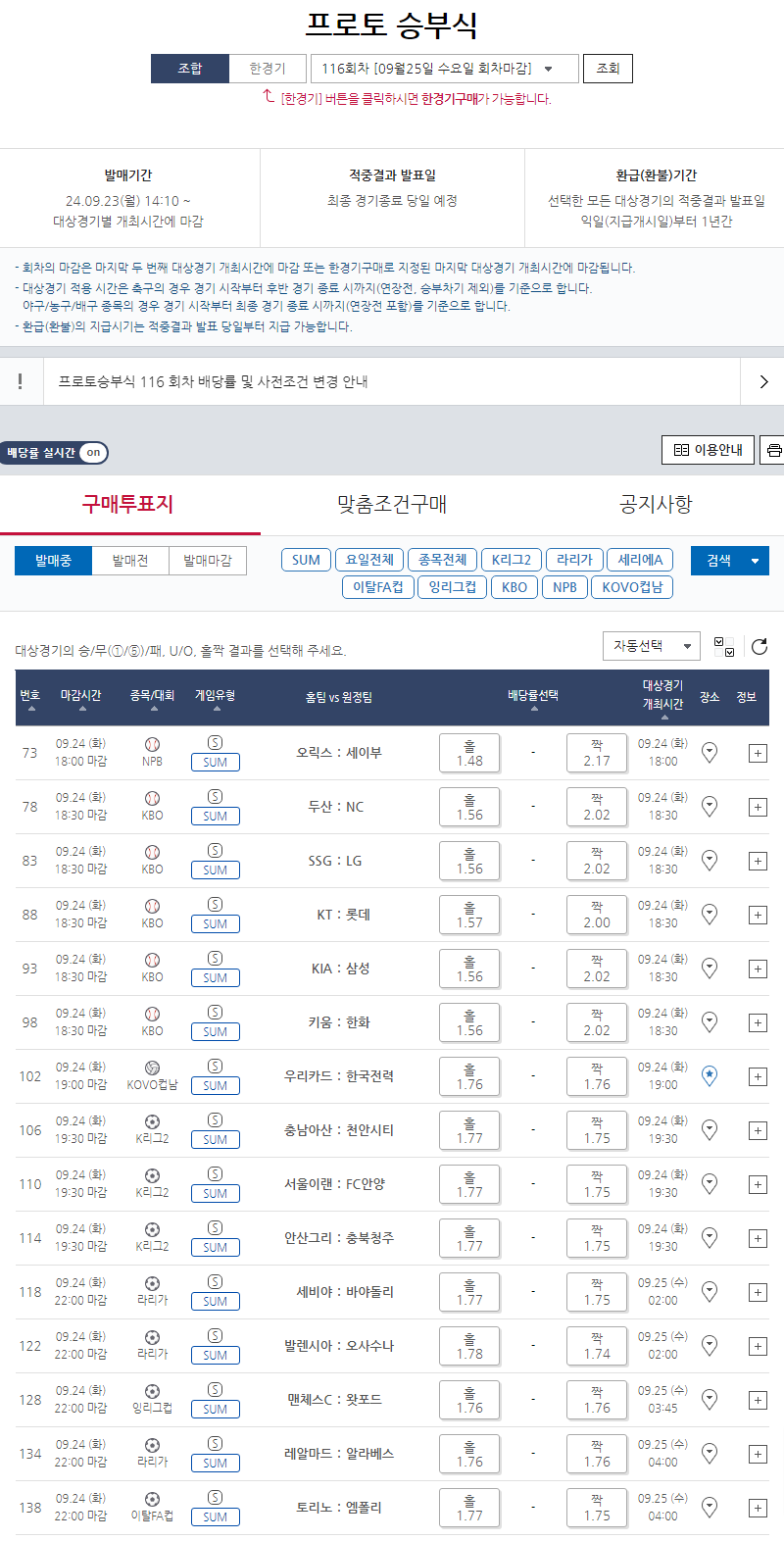Open the venue pin for SSG : LG
The height and width of the screenshot is (1541, 784).
click(710, 860)
